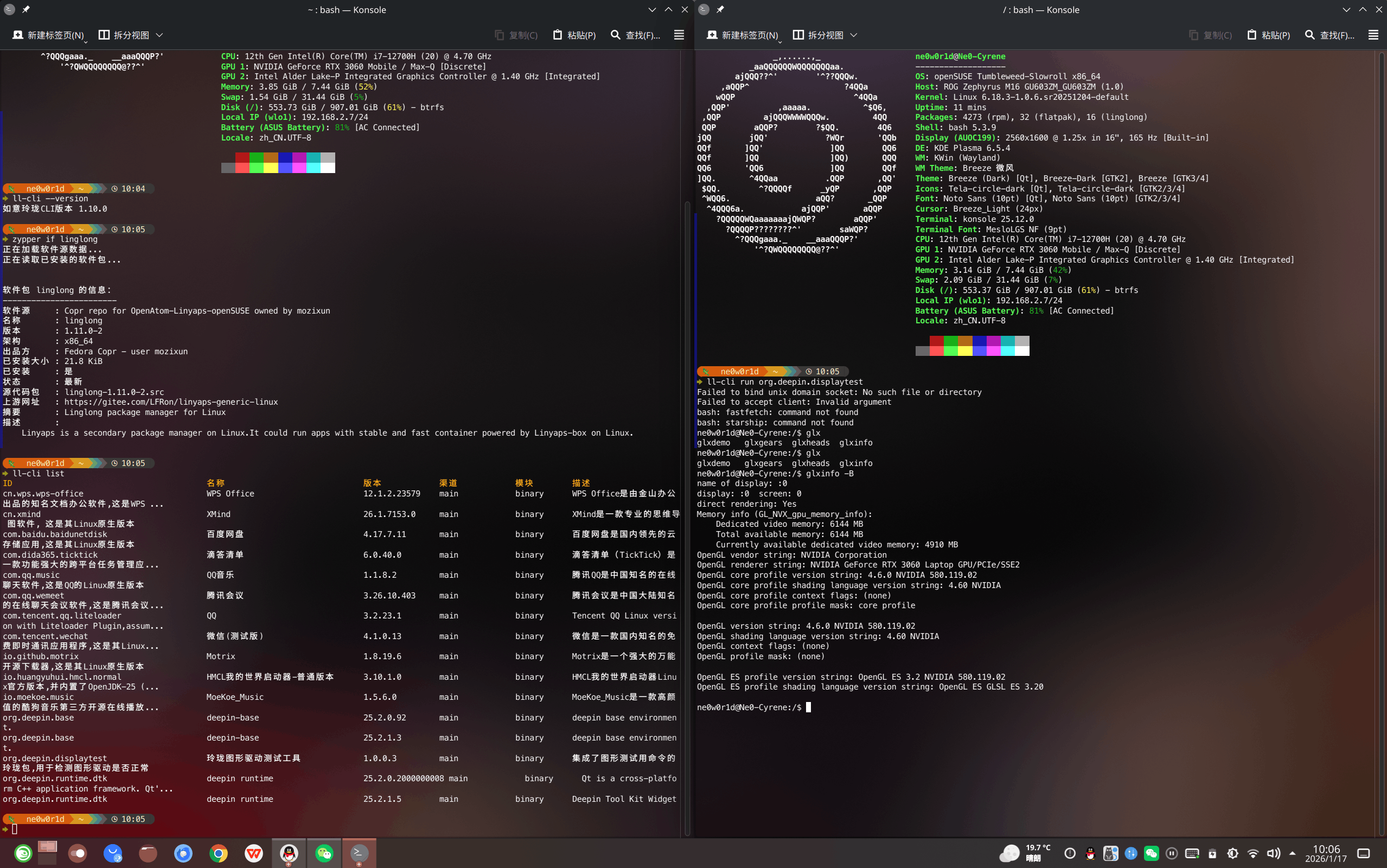Open notifications tray icon with exclamation mark
The image size is (1387, 868).
[1070, 853]
